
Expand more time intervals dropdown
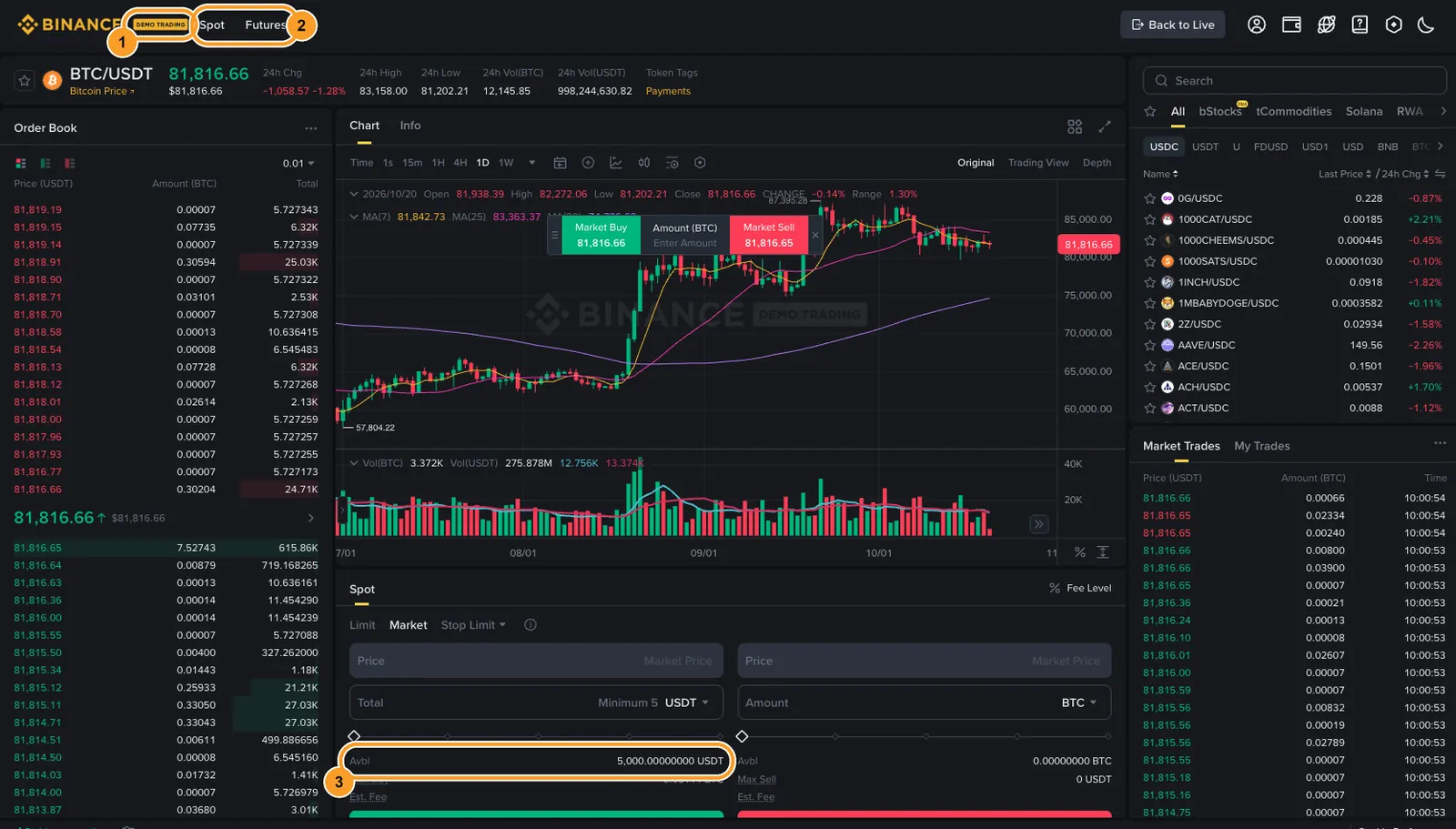(532, 163)
